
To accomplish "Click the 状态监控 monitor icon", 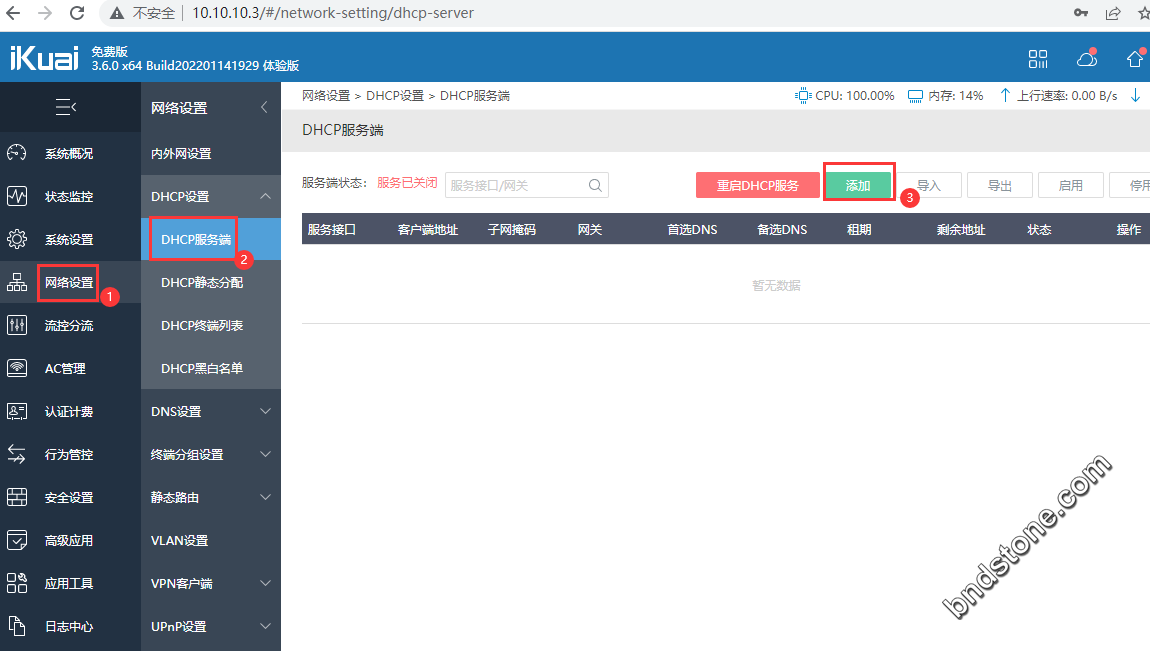I will [17, 196].
